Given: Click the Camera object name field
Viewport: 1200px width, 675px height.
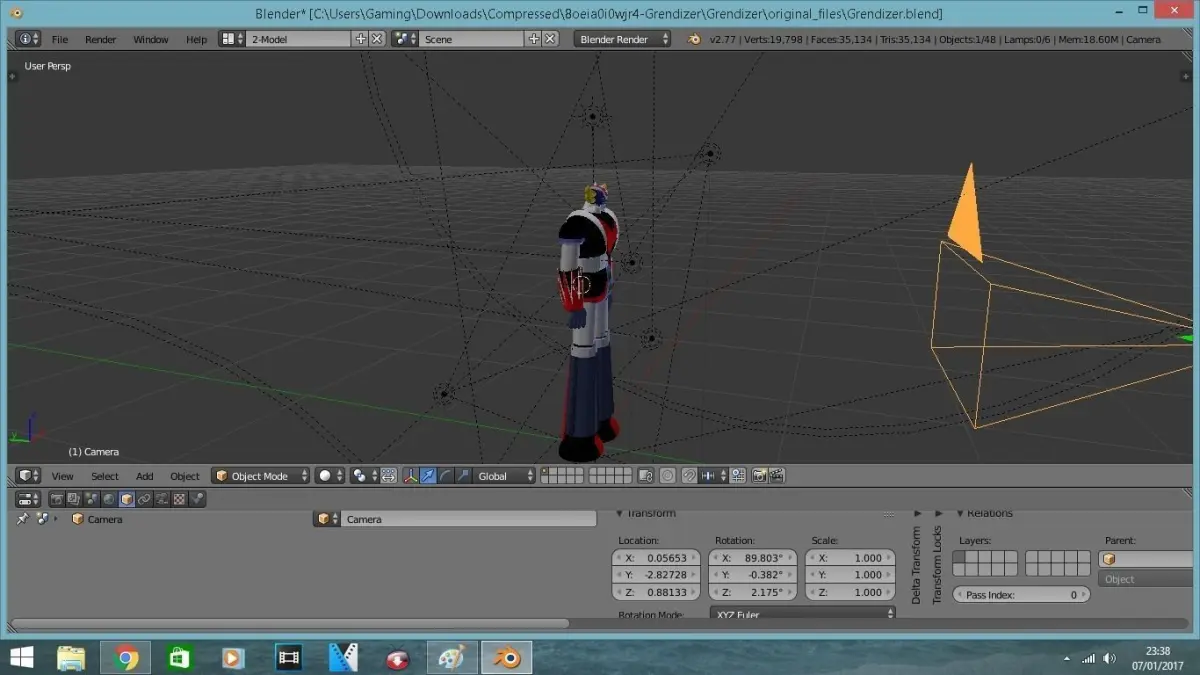Looking at the screenshot, I should (469, 519).
